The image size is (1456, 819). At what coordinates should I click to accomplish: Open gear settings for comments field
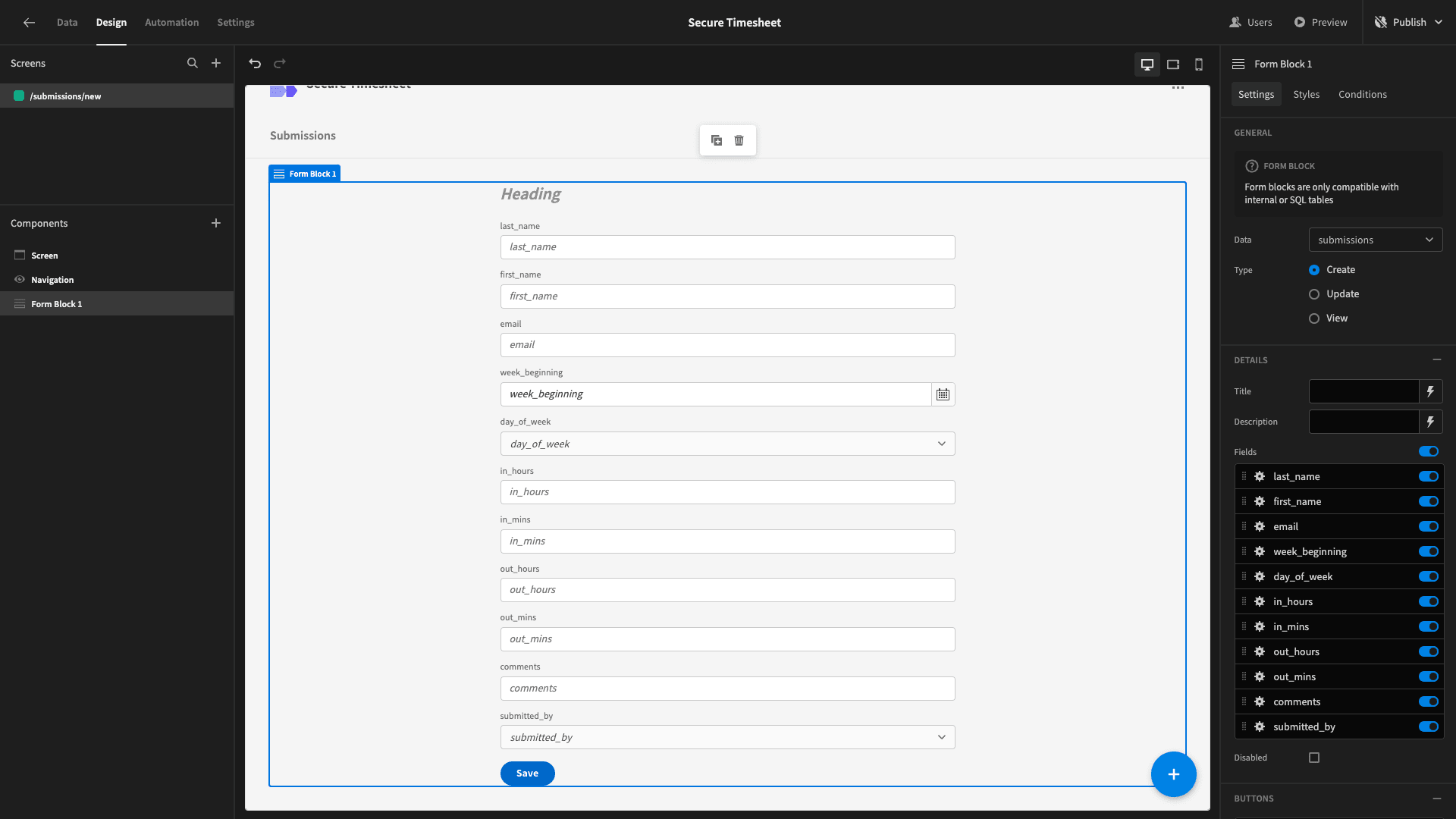pyautogui.click(x=1260, y=701)
